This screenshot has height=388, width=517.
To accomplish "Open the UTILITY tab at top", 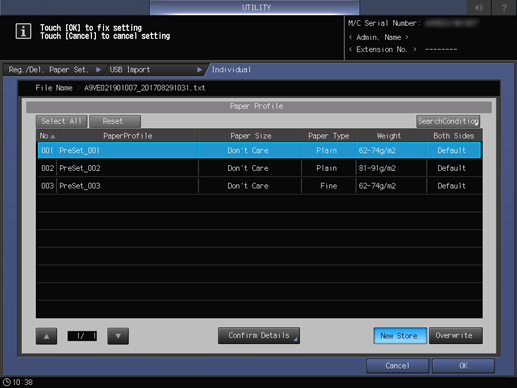I will pyautogui.click(x=255, y=7).
